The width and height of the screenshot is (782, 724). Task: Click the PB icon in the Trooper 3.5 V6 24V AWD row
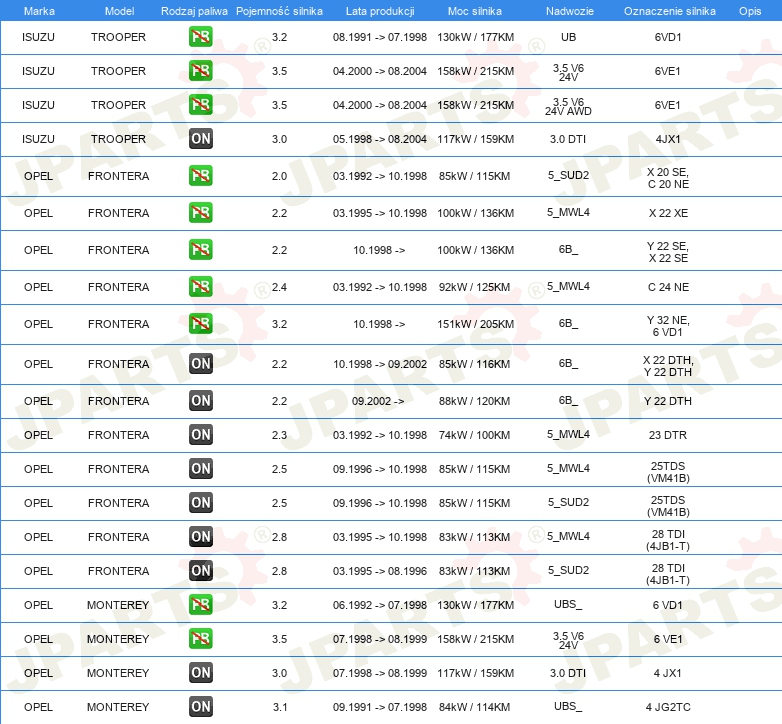click(201, 105)
